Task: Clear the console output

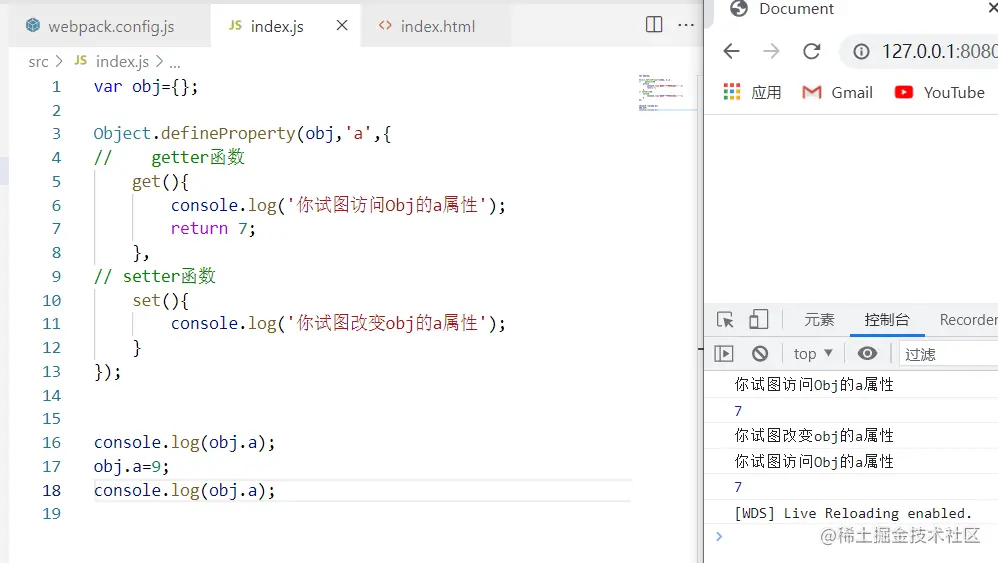Action: (x=760, y=354)
